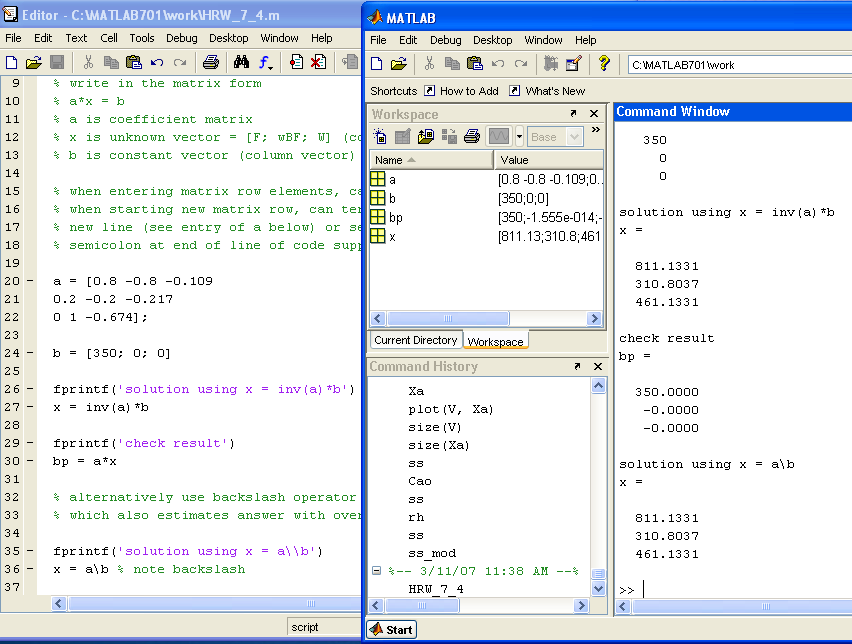Screen dimensions: 852x644
Task: Copy icon in MATLAB desktop toolbar
Action: (452, 64)
